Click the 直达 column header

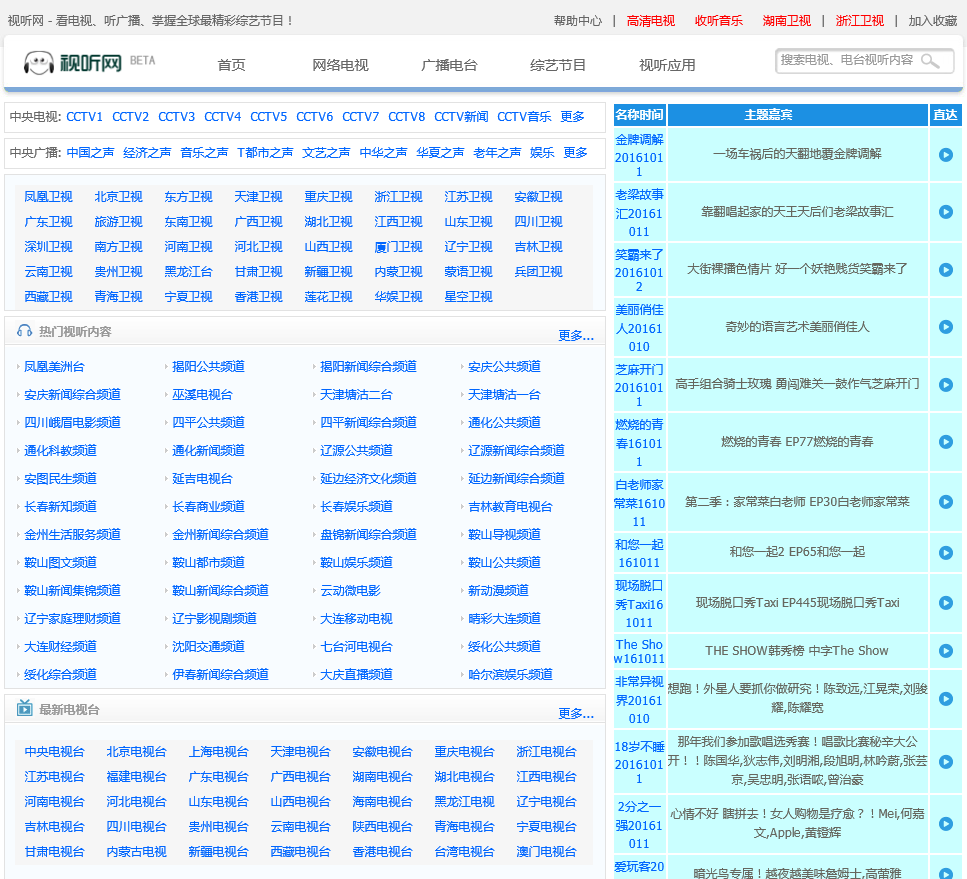(x=945, y=115)
